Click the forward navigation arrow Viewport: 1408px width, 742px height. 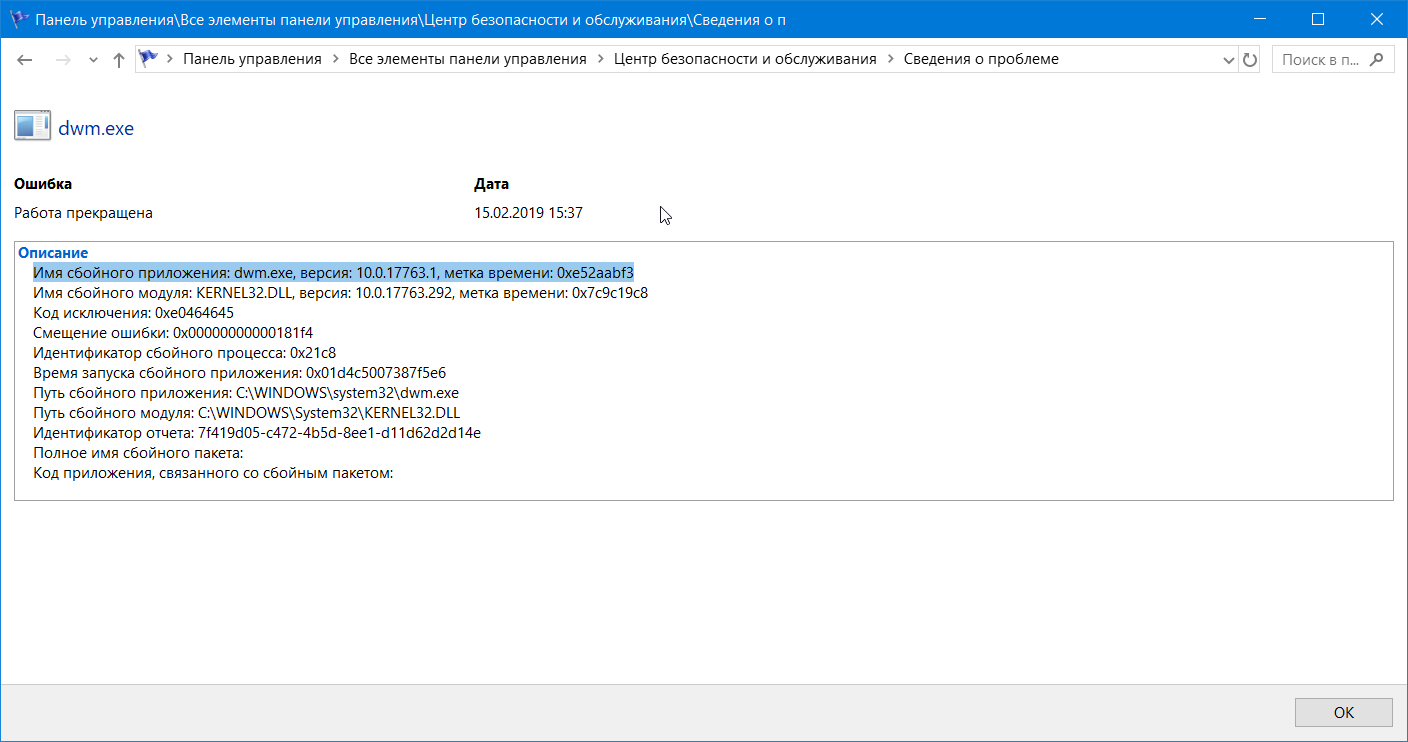(63, 60)
